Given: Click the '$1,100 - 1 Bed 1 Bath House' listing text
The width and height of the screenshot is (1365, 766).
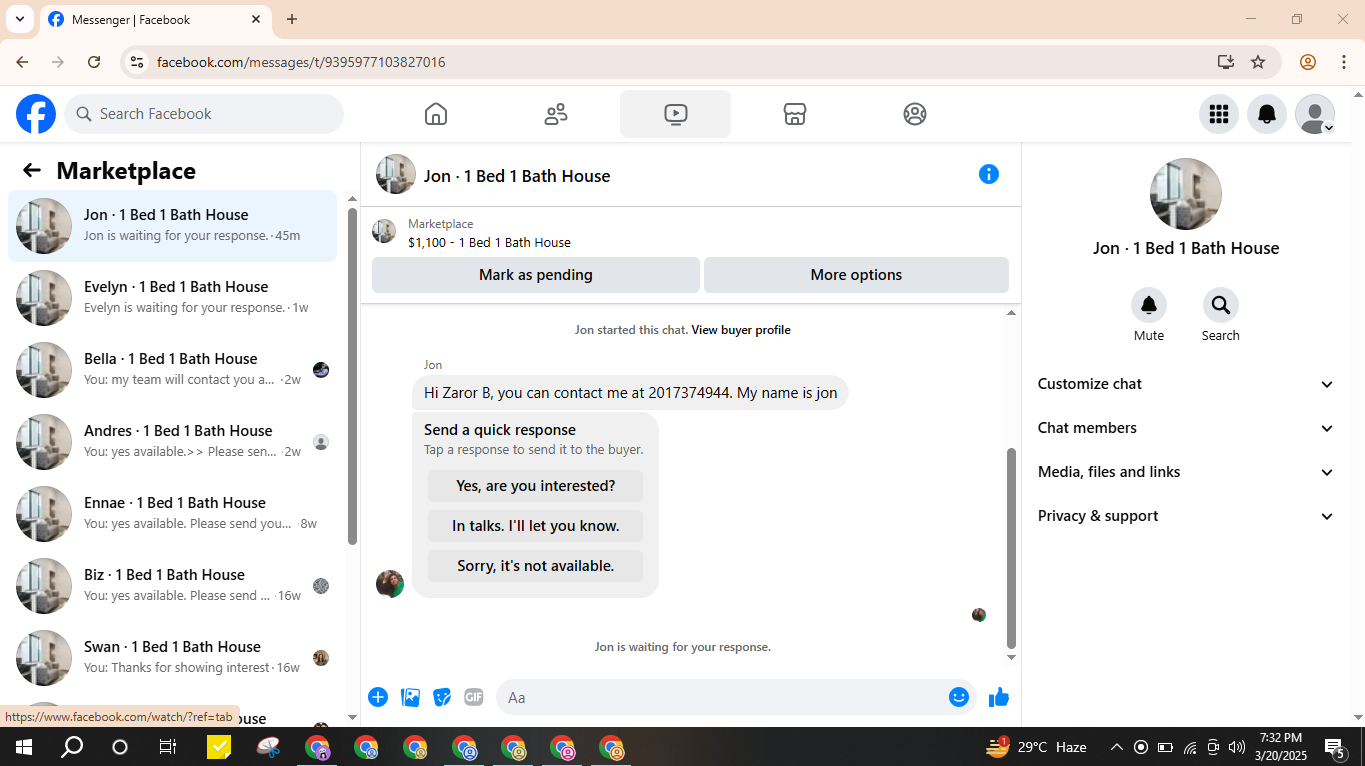Looking at the screenshot, I should click(489, 242).
